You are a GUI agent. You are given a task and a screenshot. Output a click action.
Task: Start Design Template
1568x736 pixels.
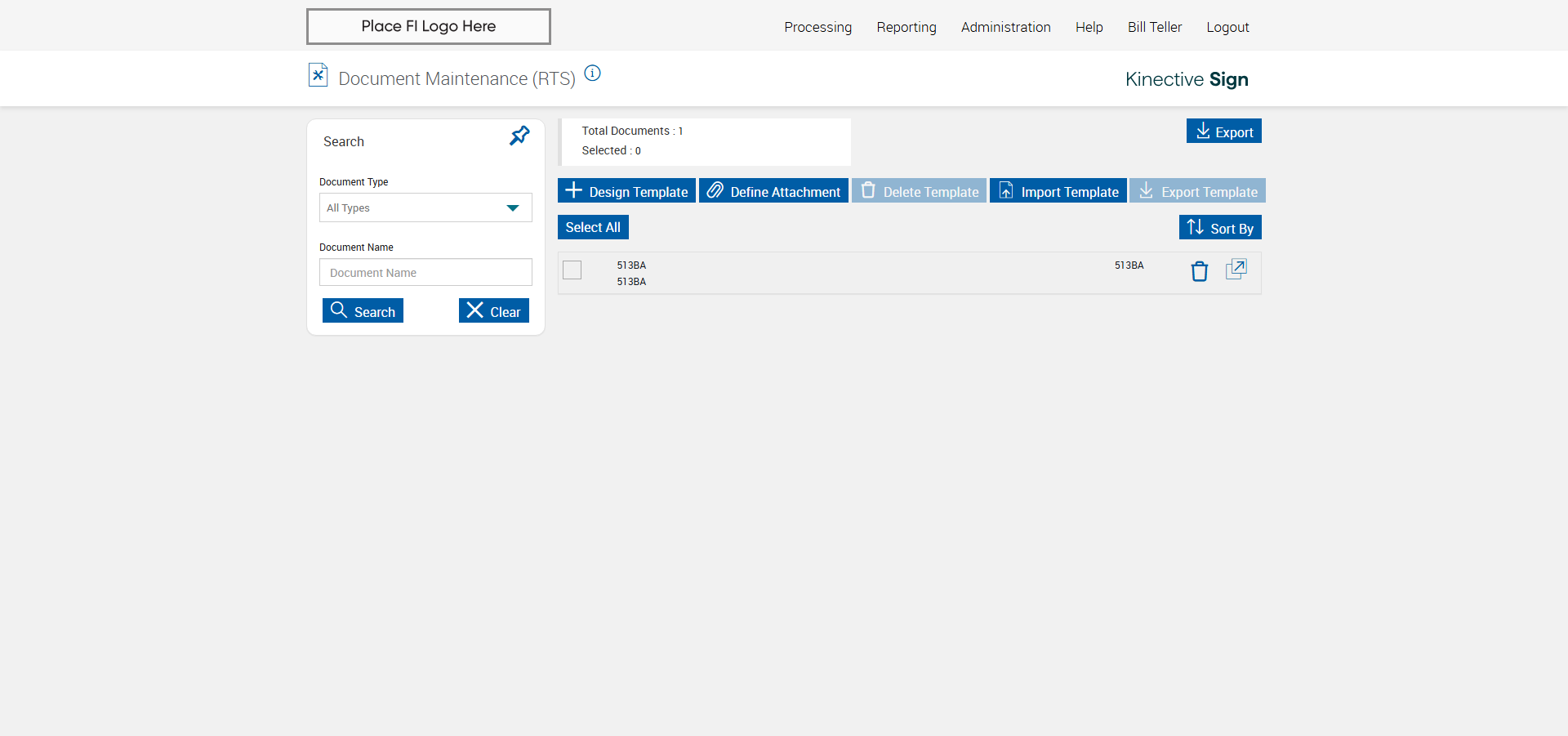[x=626, y=190]
